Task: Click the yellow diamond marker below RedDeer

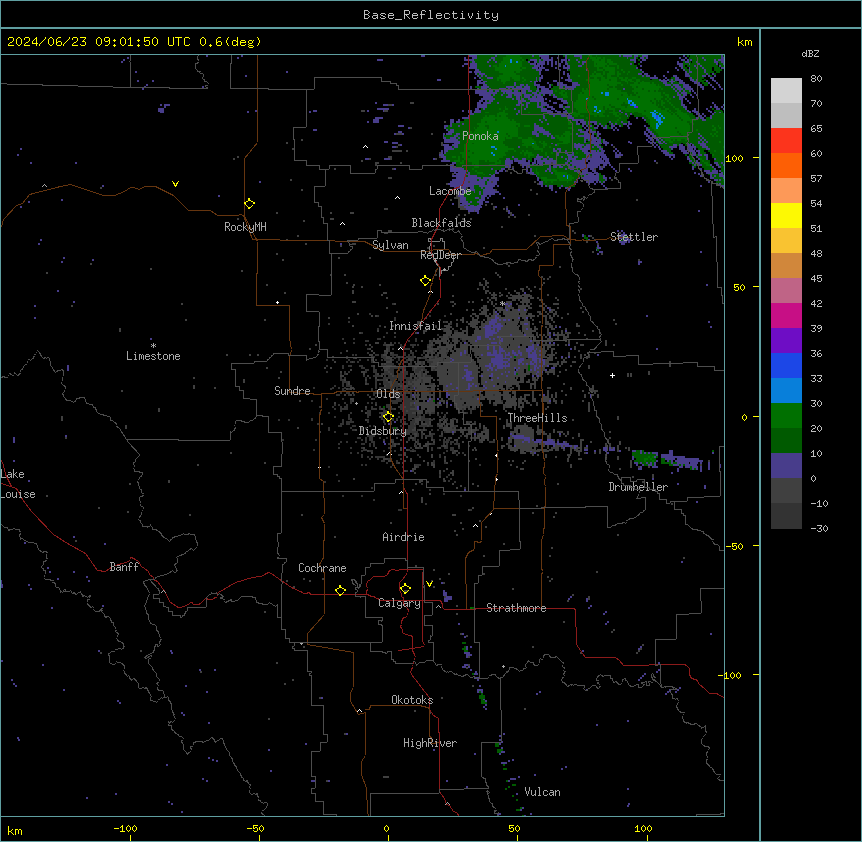Action: [x=426, y=281]
